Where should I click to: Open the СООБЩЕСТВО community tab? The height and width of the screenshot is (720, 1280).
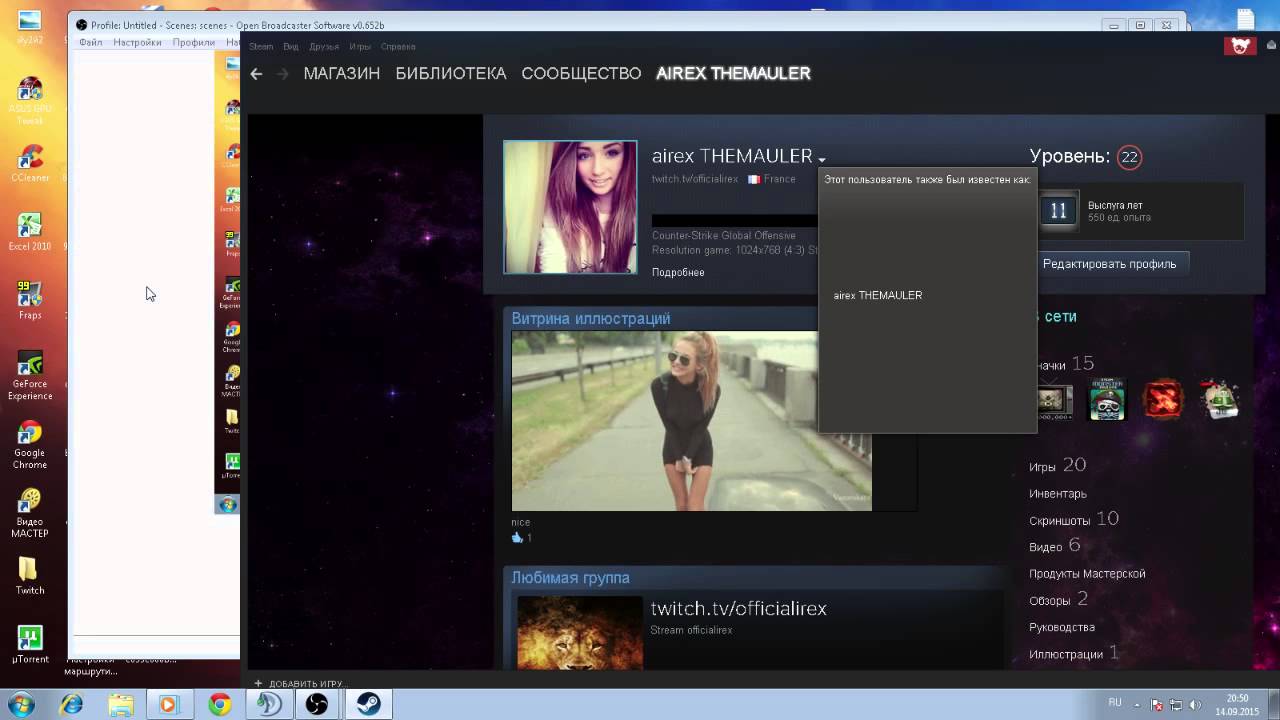[x=581, y=73]
